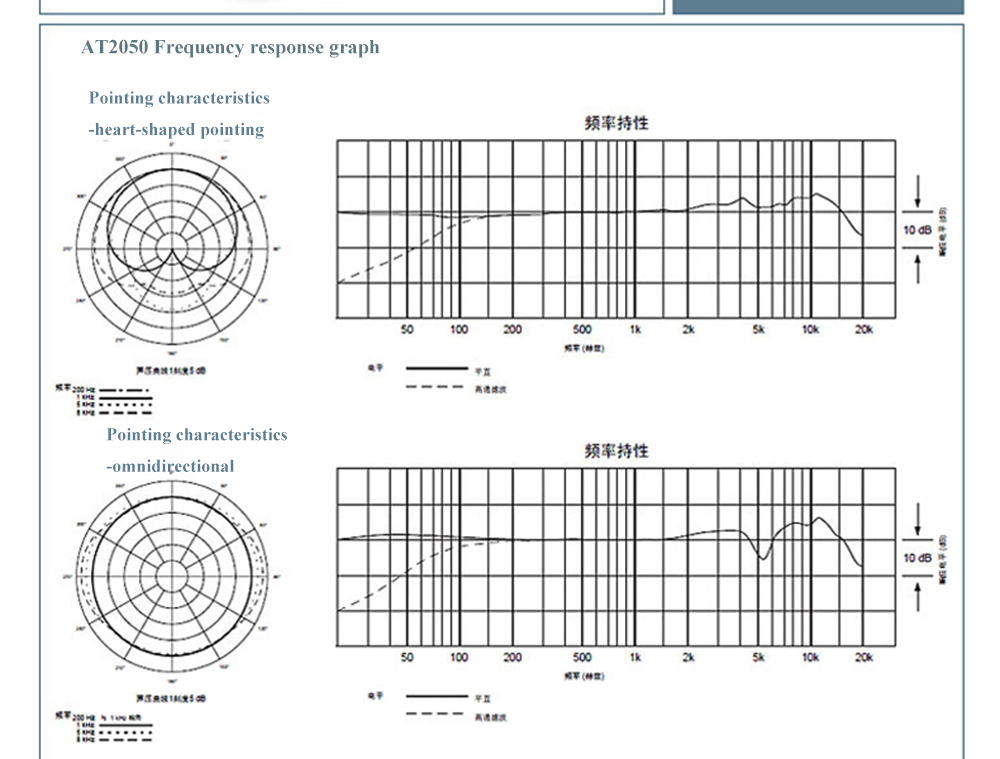Select the "-heart-shaped pointing" label
The height and width of the screenshot is (759, 1000).
click(x=176, y=129)
